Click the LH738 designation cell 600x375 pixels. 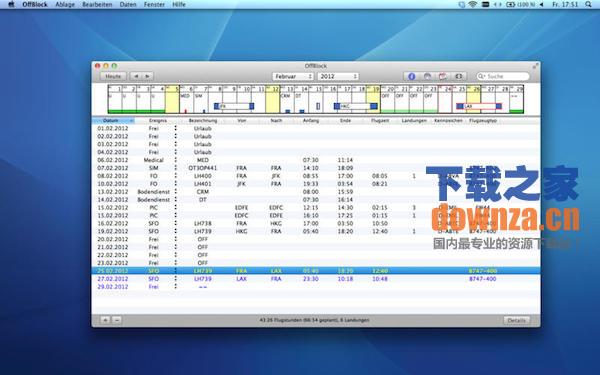[x=203, y=223]
